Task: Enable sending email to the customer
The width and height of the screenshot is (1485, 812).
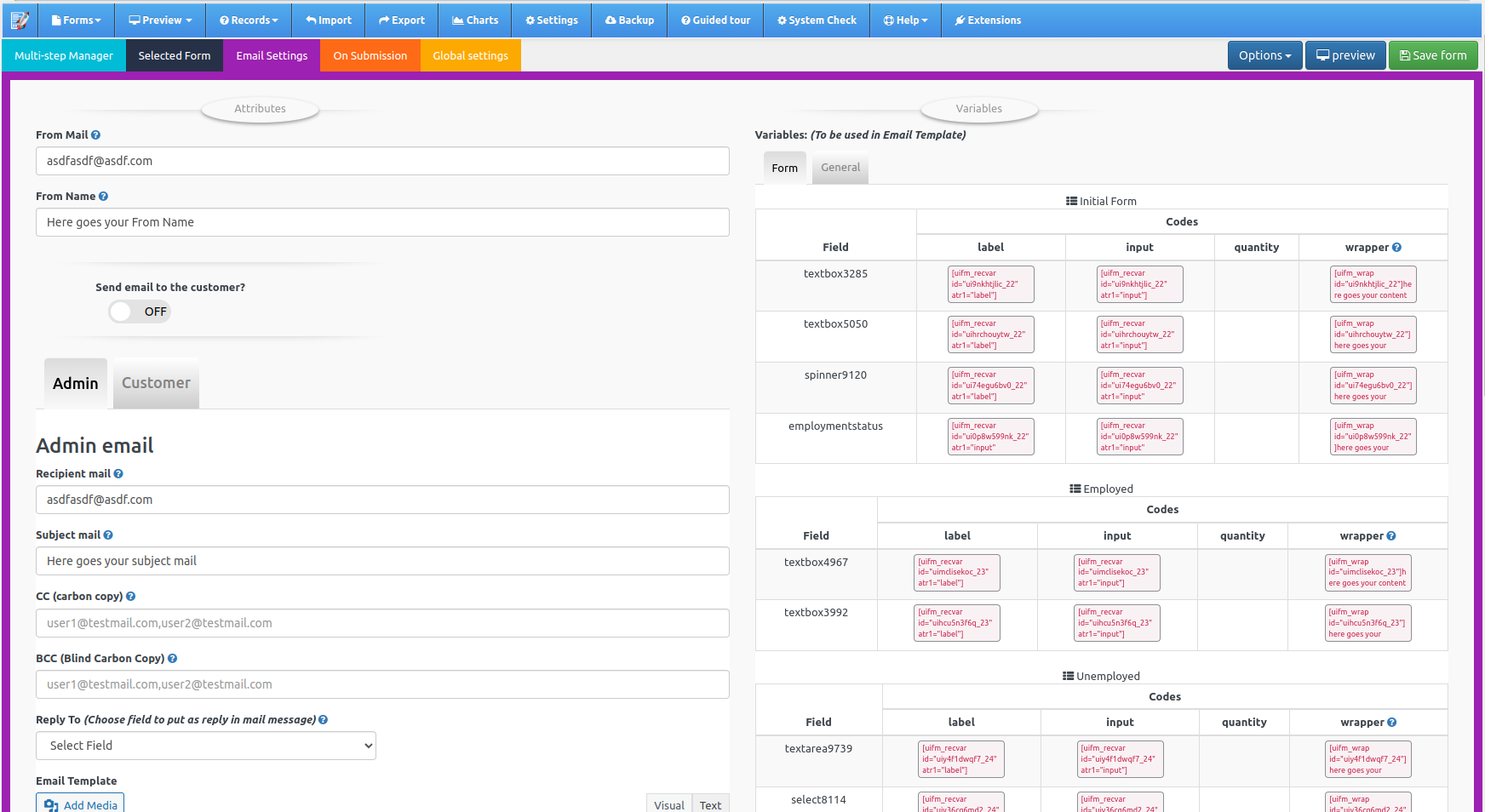Action: point(139,312)
